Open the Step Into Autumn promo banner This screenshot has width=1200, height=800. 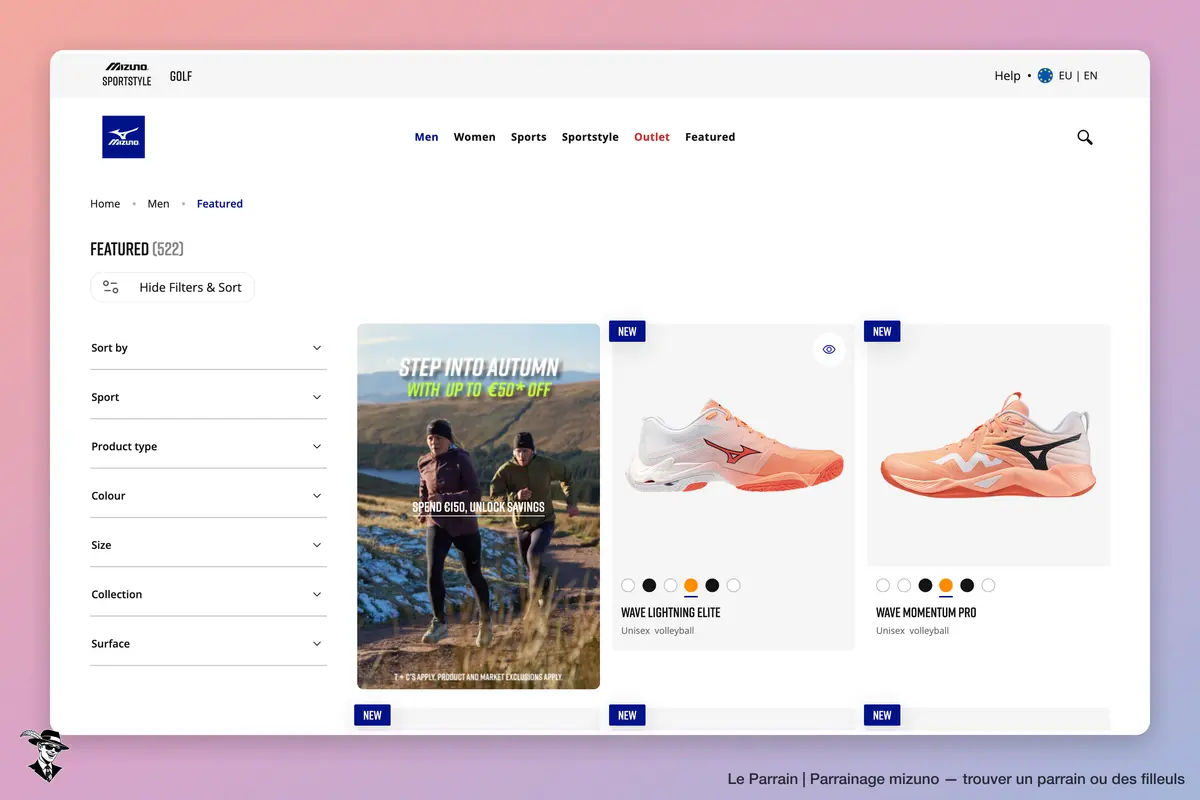coord(478,506)
